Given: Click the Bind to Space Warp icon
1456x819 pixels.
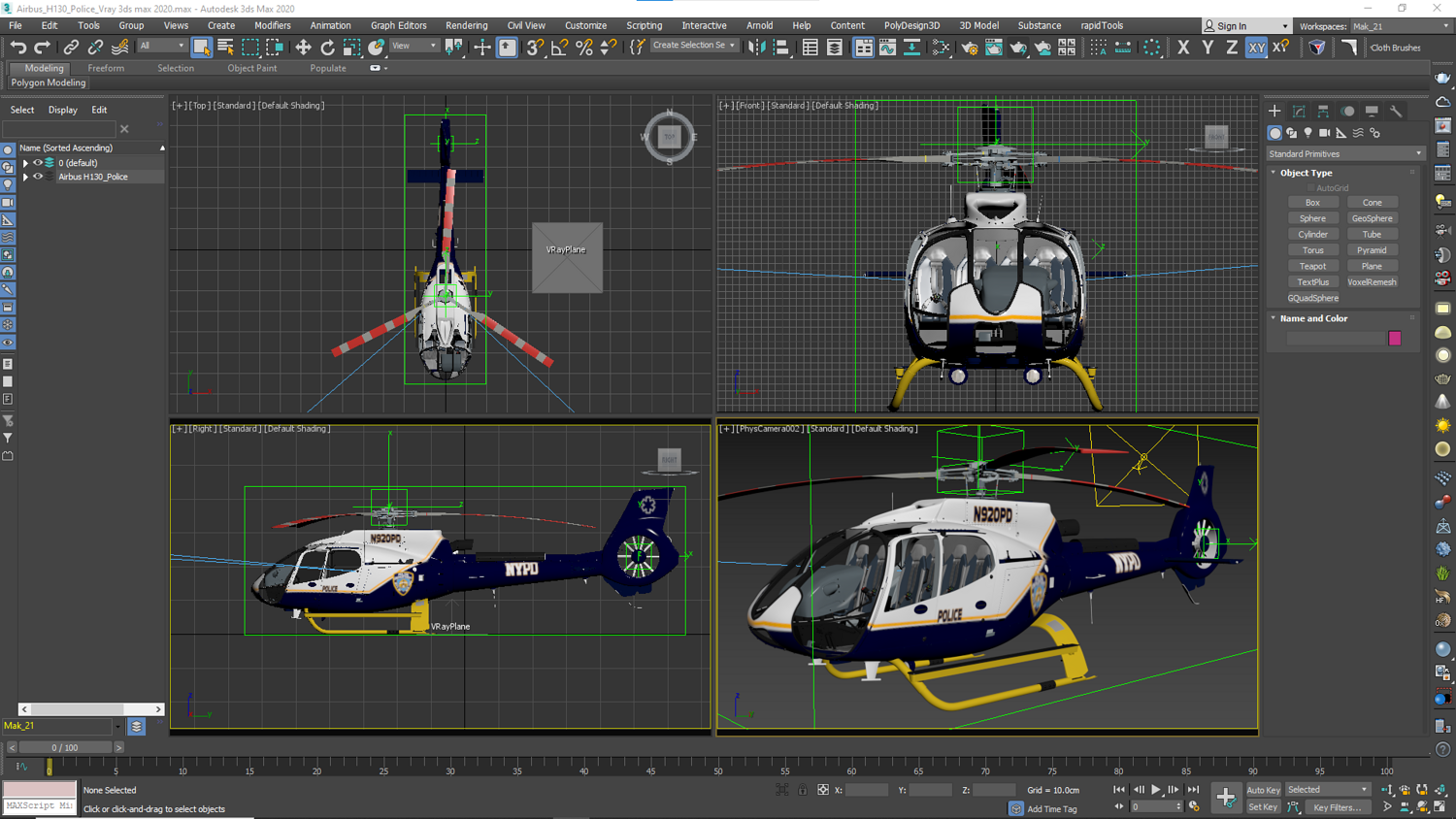Looking at the screenshot, I should [x=120, y=47].
